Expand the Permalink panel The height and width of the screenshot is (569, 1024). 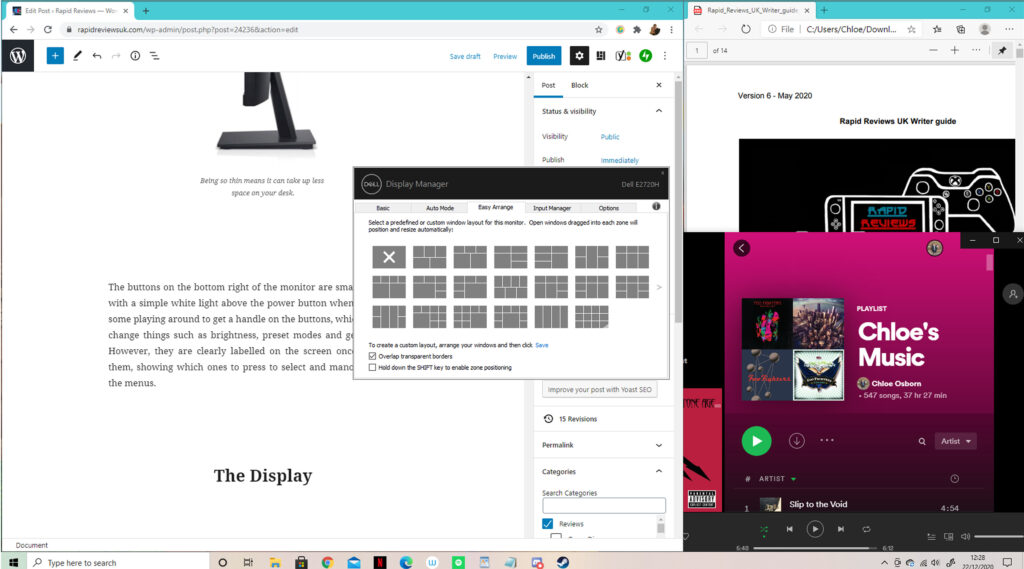pyautogui.click(x=658, y=445)
